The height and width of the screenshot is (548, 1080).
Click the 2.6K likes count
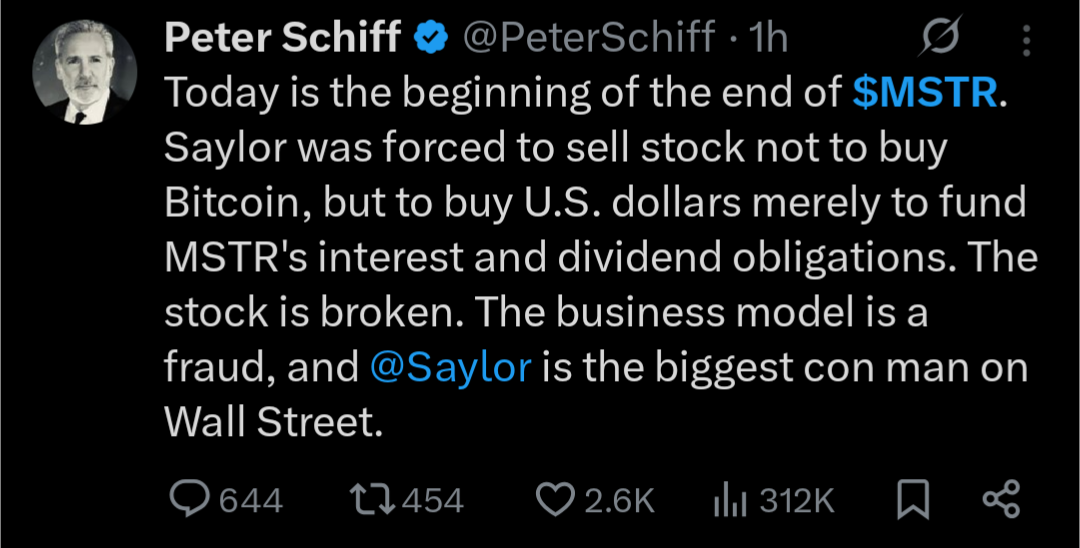point(618,500)
